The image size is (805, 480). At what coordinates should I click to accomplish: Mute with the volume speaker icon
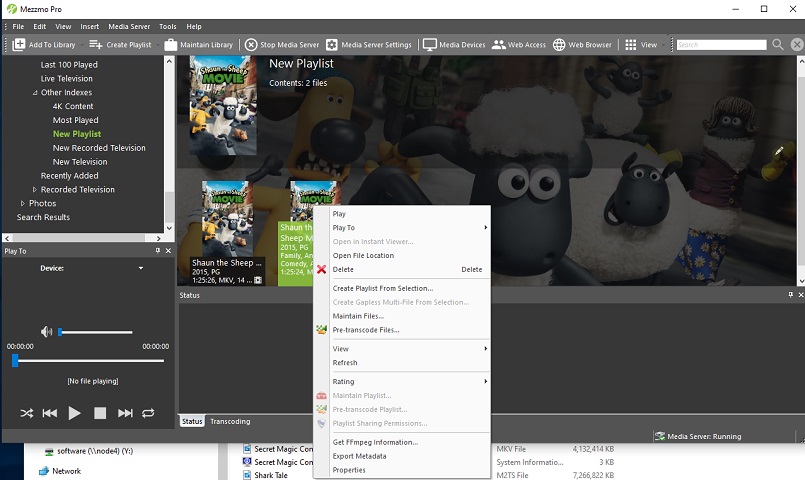pos(47,332)
